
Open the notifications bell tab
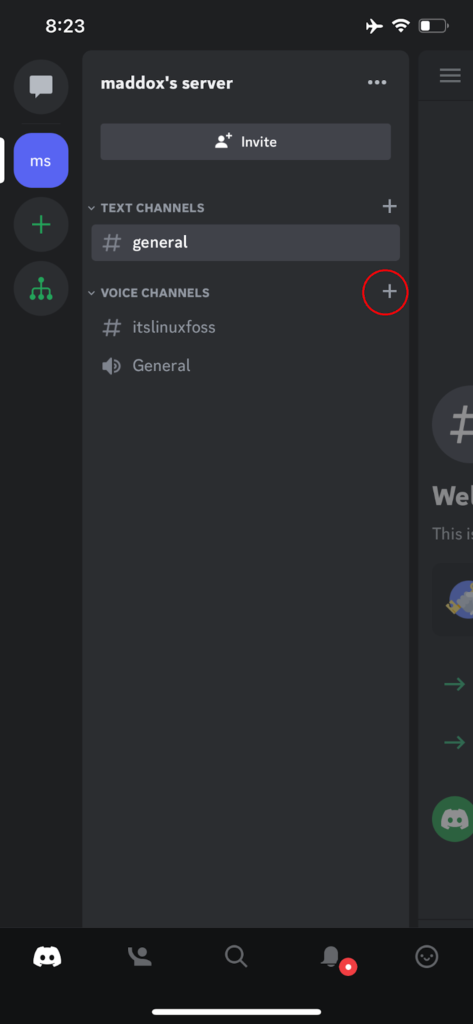(332, 957)
